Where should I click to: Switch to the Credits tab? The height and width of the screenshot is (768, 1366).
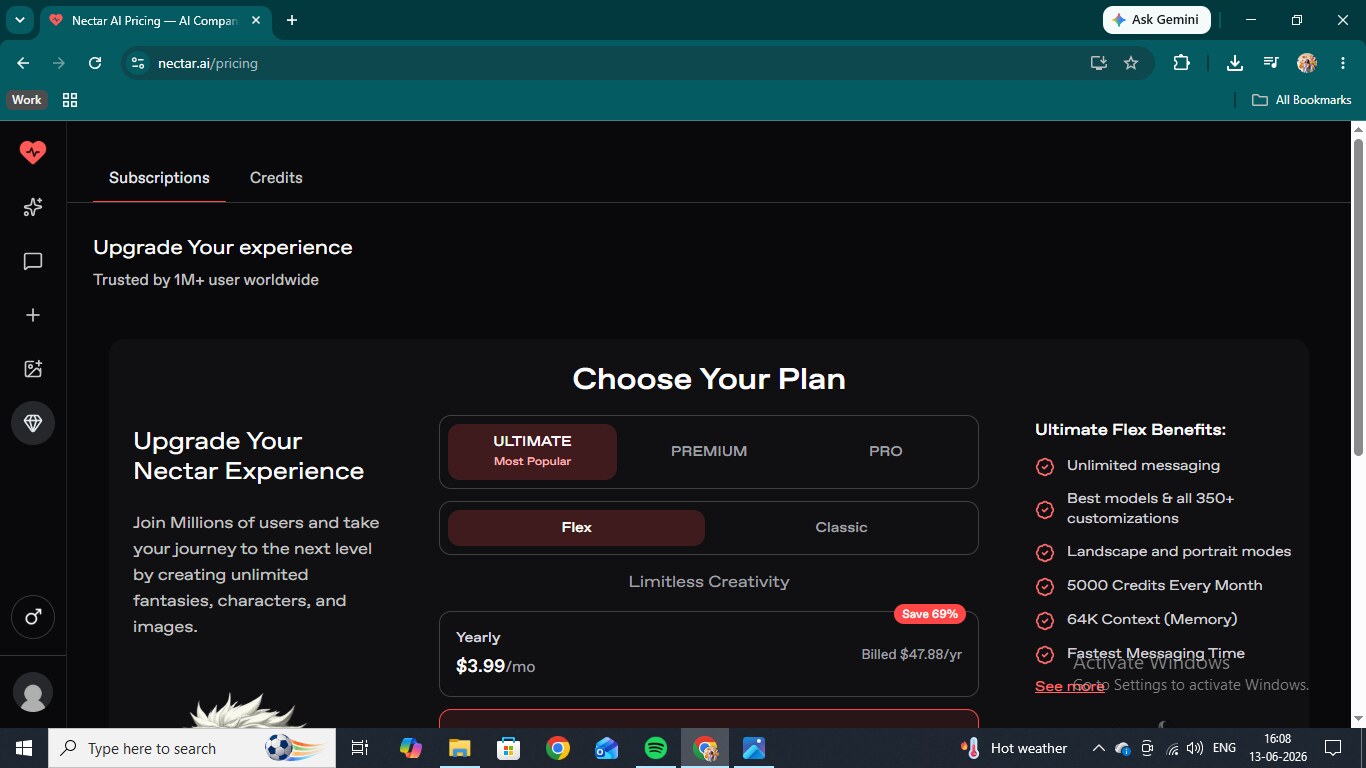click(276, 178)
